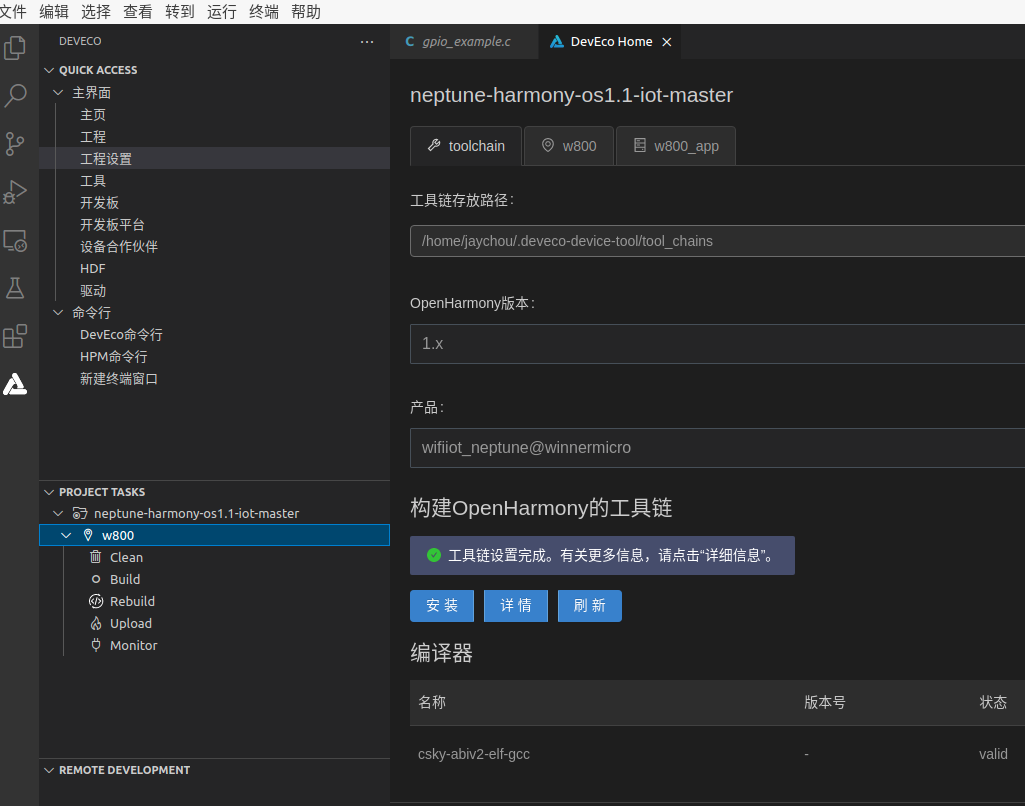Switch to the gpio_example.c editor tab
The width and height of the screenshot is (1025, 806).
tap(464, 42)
